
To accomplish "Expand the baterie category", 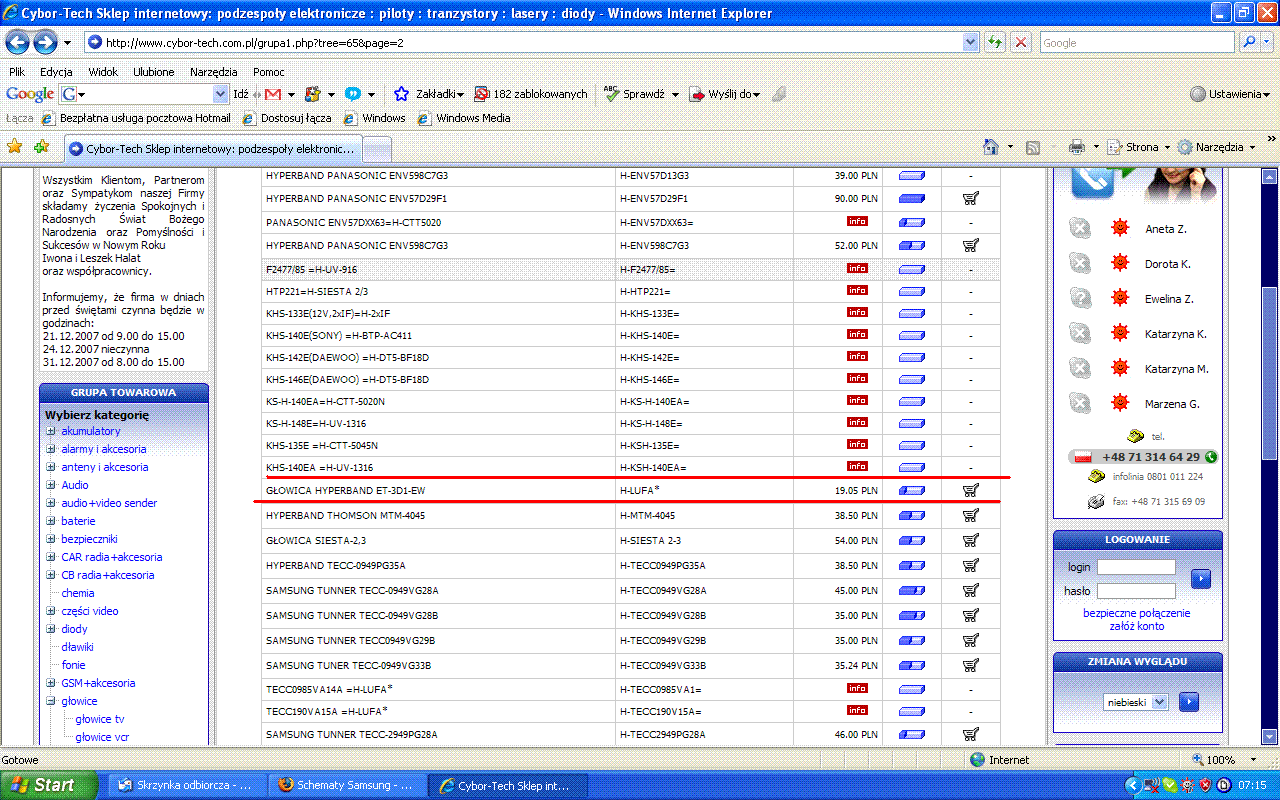I will (x=50, y=521).
